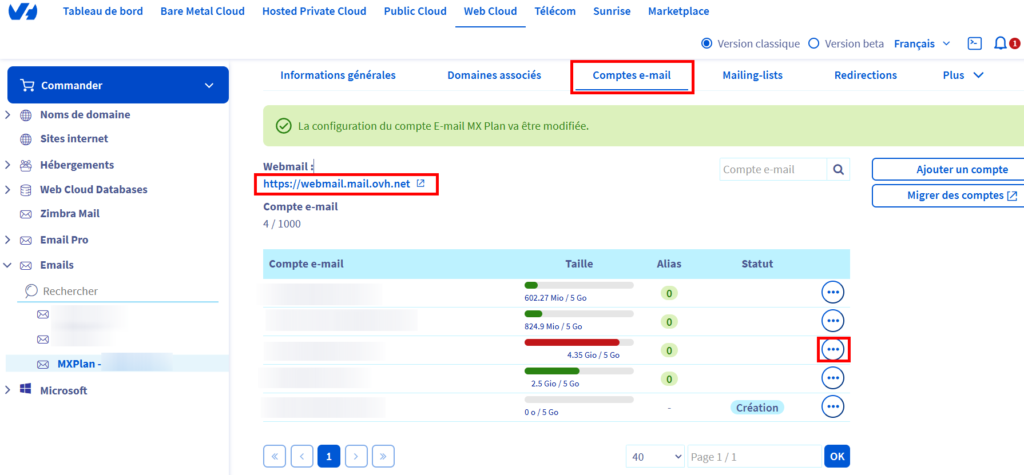
Task: Expand the Web Cloud Databases tree node
Action: coord(8,189)
